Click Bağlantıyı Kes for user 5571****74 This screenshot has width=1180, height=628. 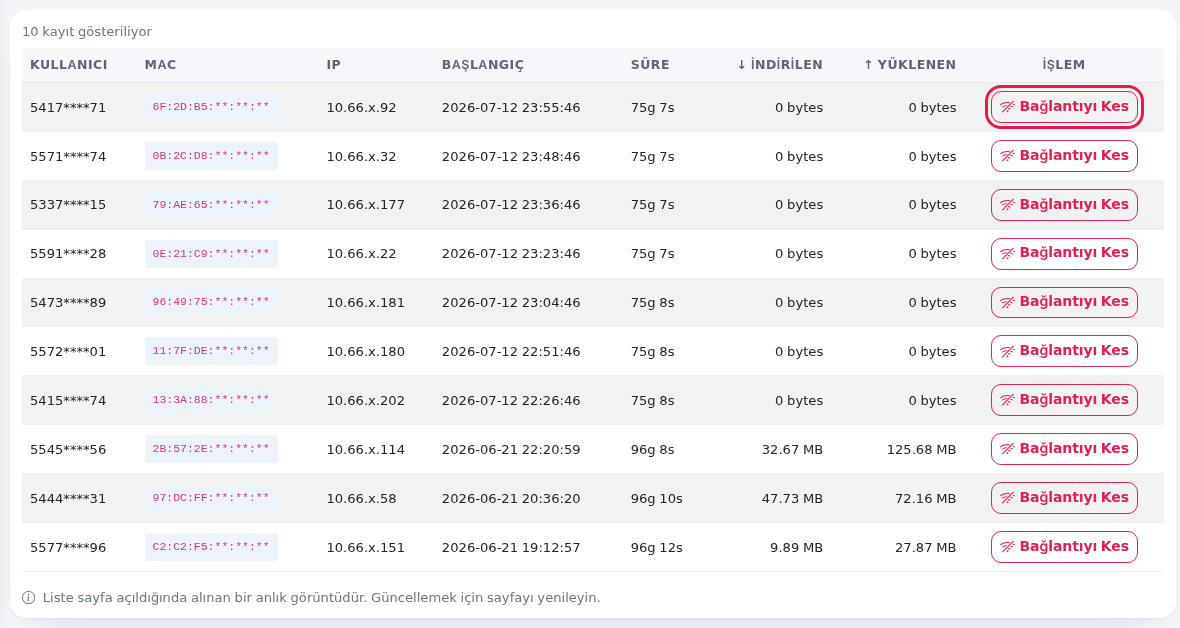(1064, 156)
